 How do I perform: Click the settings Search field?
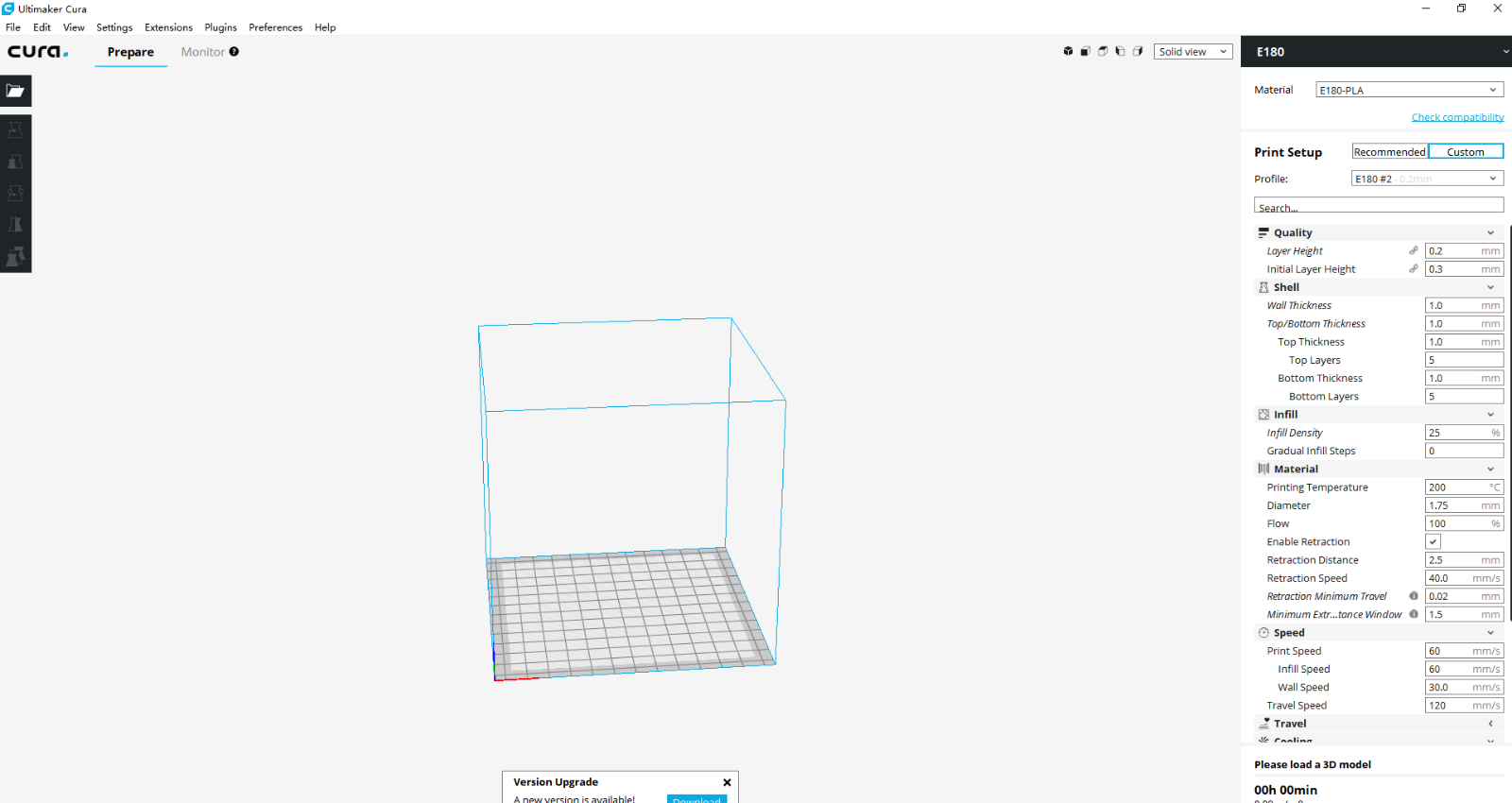tap(1379, 205)
